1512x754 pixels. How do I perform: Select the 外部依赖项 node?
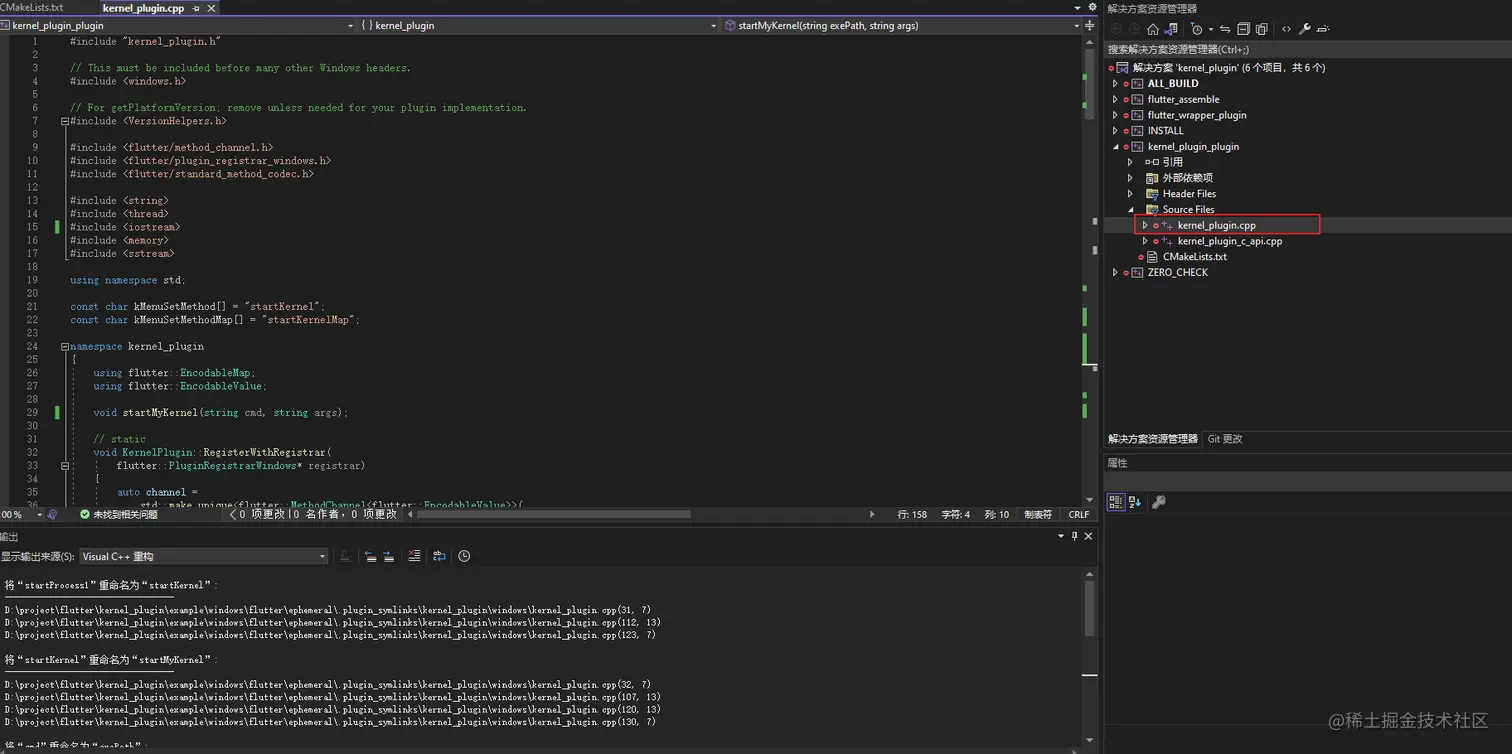tap(1187, 178)
